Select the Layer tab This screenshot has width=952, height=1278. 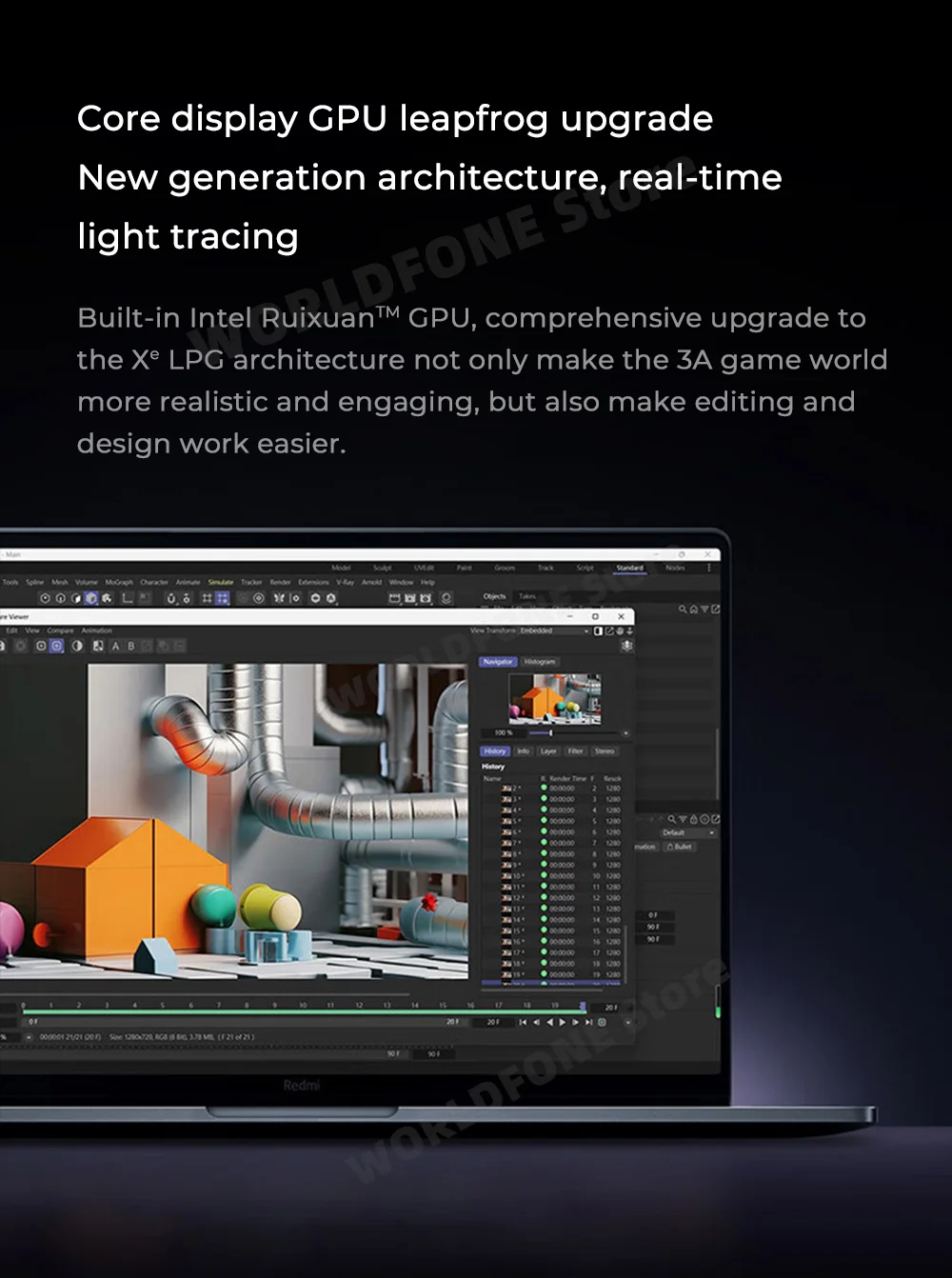click(548, 751)
